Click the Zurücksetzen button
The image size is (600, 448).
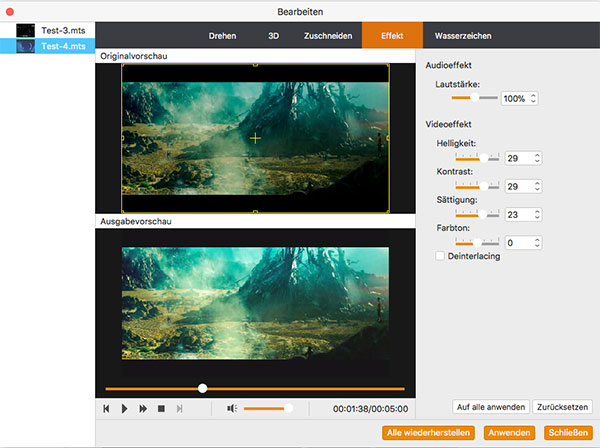point(562,407)
